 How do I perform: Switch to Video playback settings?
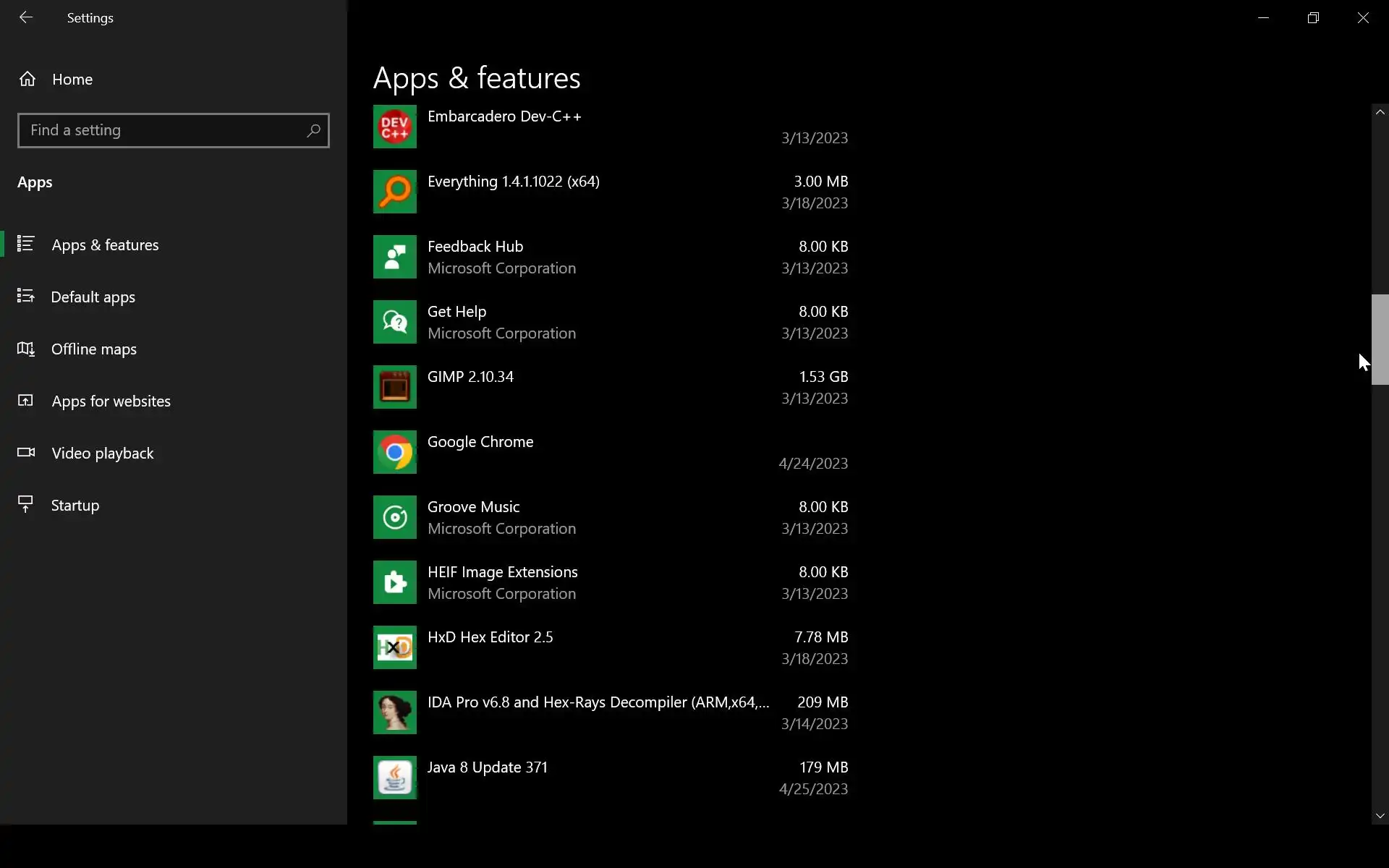102,454
